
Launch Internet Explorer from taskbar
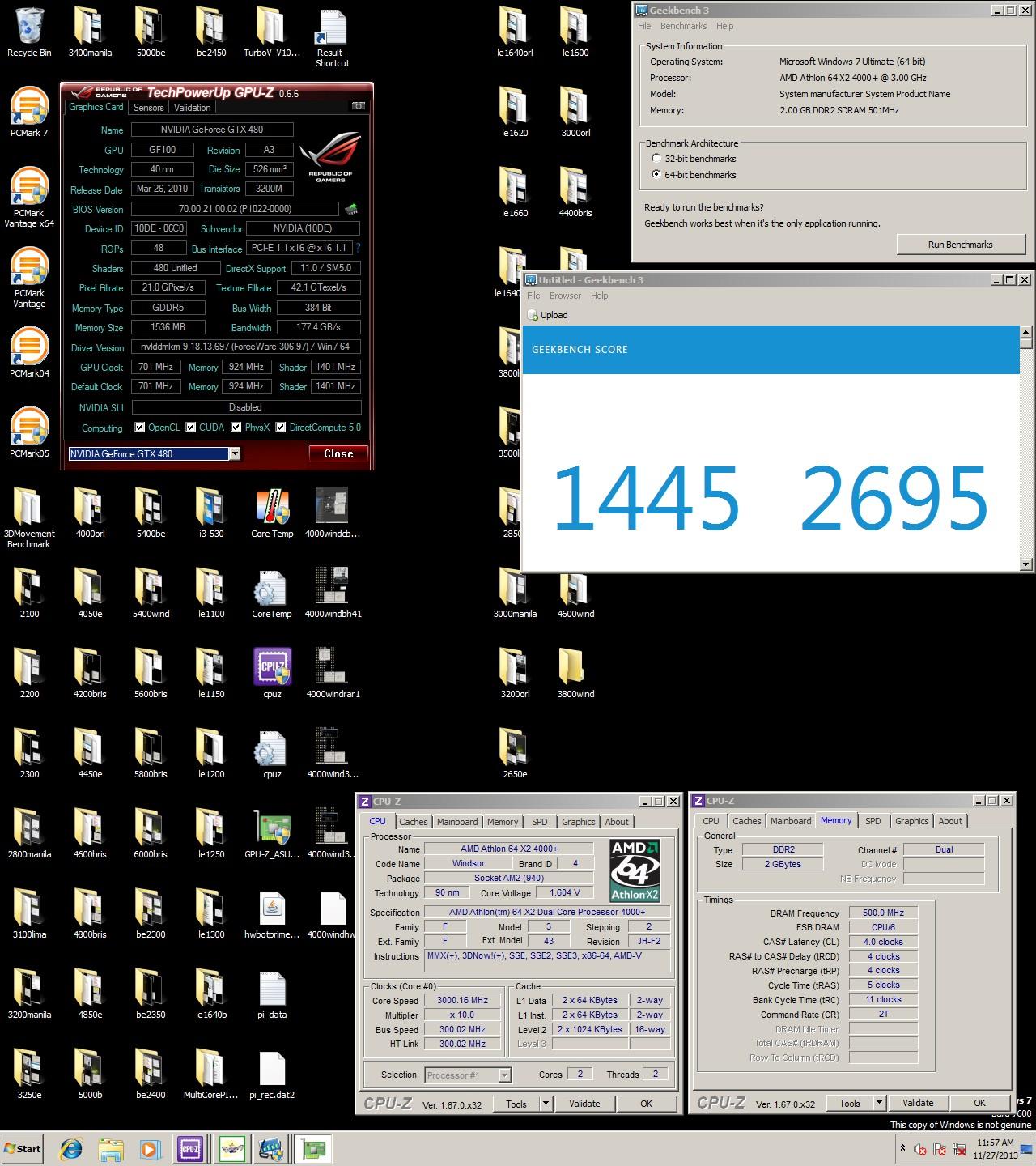coord(71,1148)
